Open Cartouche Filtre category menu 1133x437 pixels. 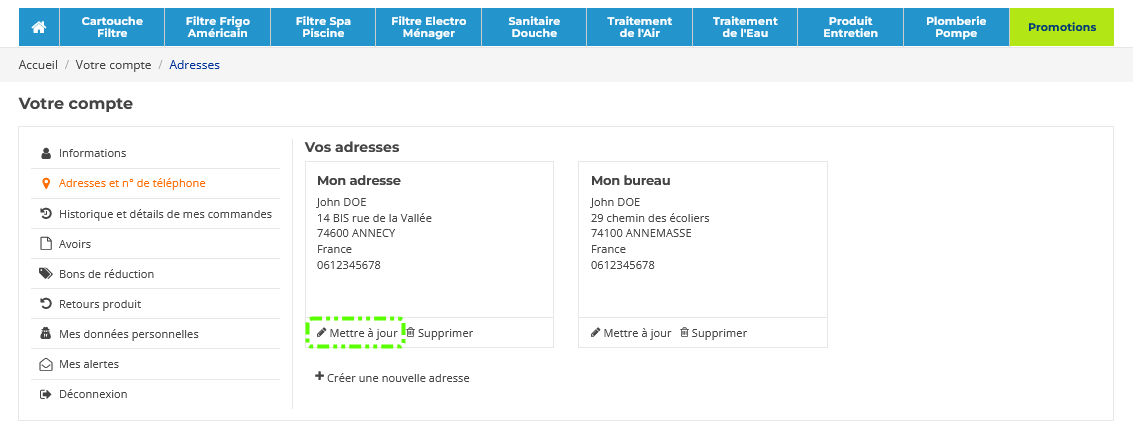pos(112,27)
